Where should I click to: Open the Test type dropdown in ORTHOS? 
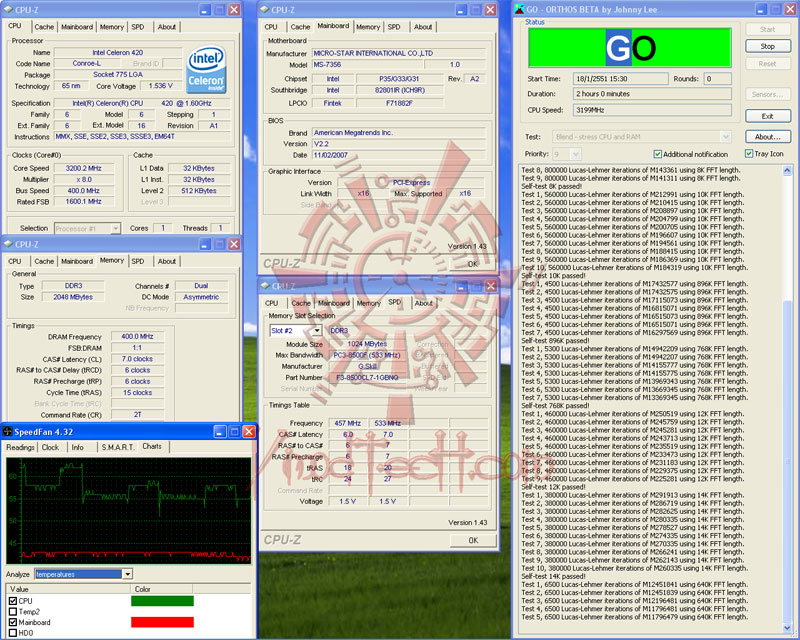click(x=725, y=137)
